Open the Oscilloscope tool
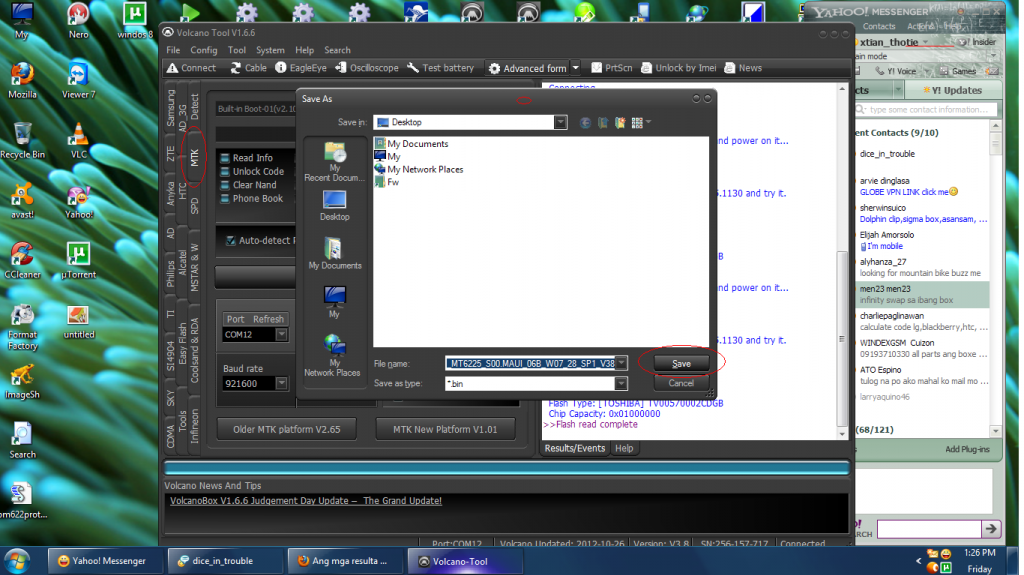This screenshot has width=1024, height=575. coord(366,68)
